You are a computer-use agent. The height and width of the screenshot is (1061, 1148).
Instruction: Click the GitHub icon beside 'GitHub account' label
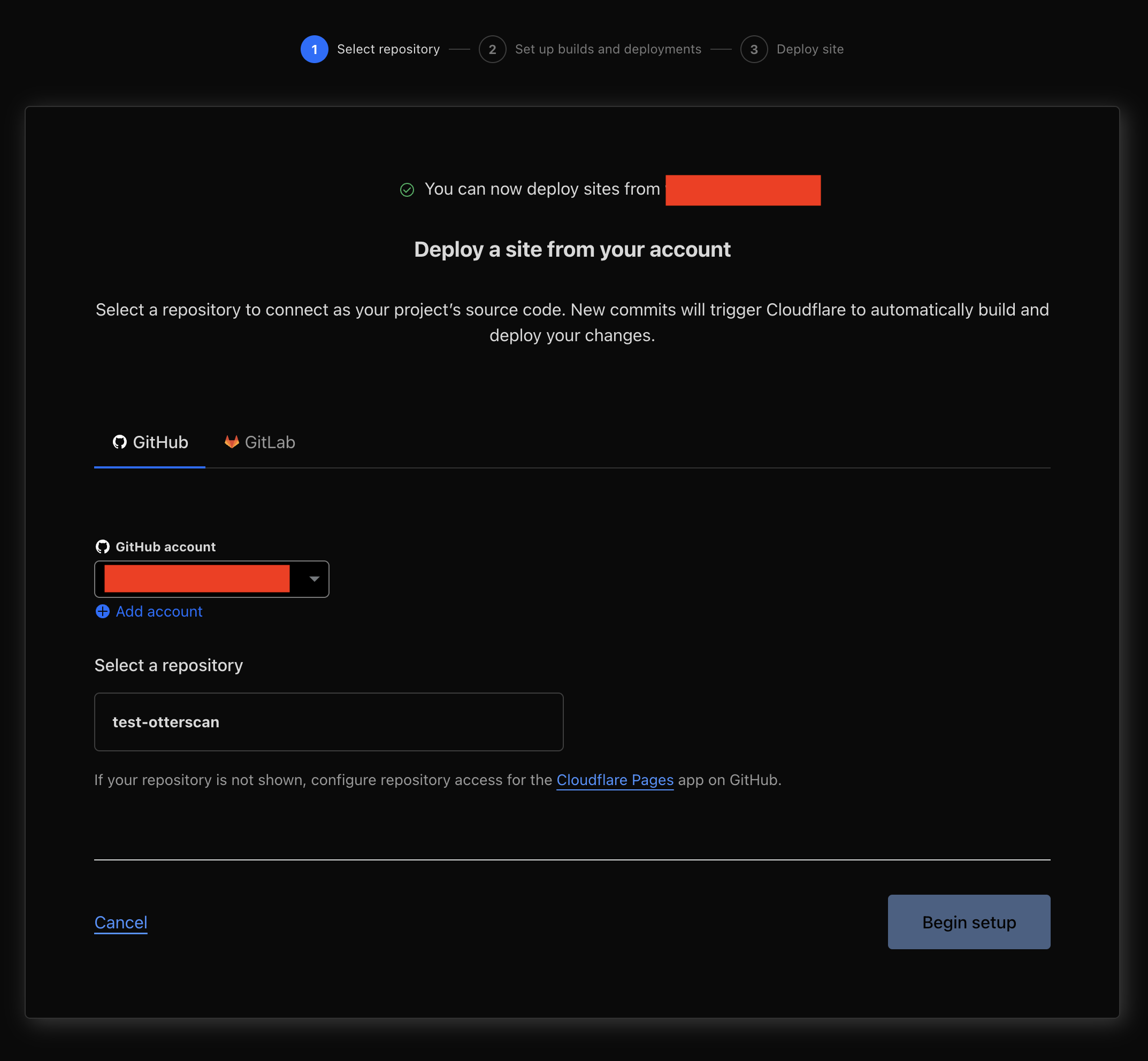click(102, 547)
